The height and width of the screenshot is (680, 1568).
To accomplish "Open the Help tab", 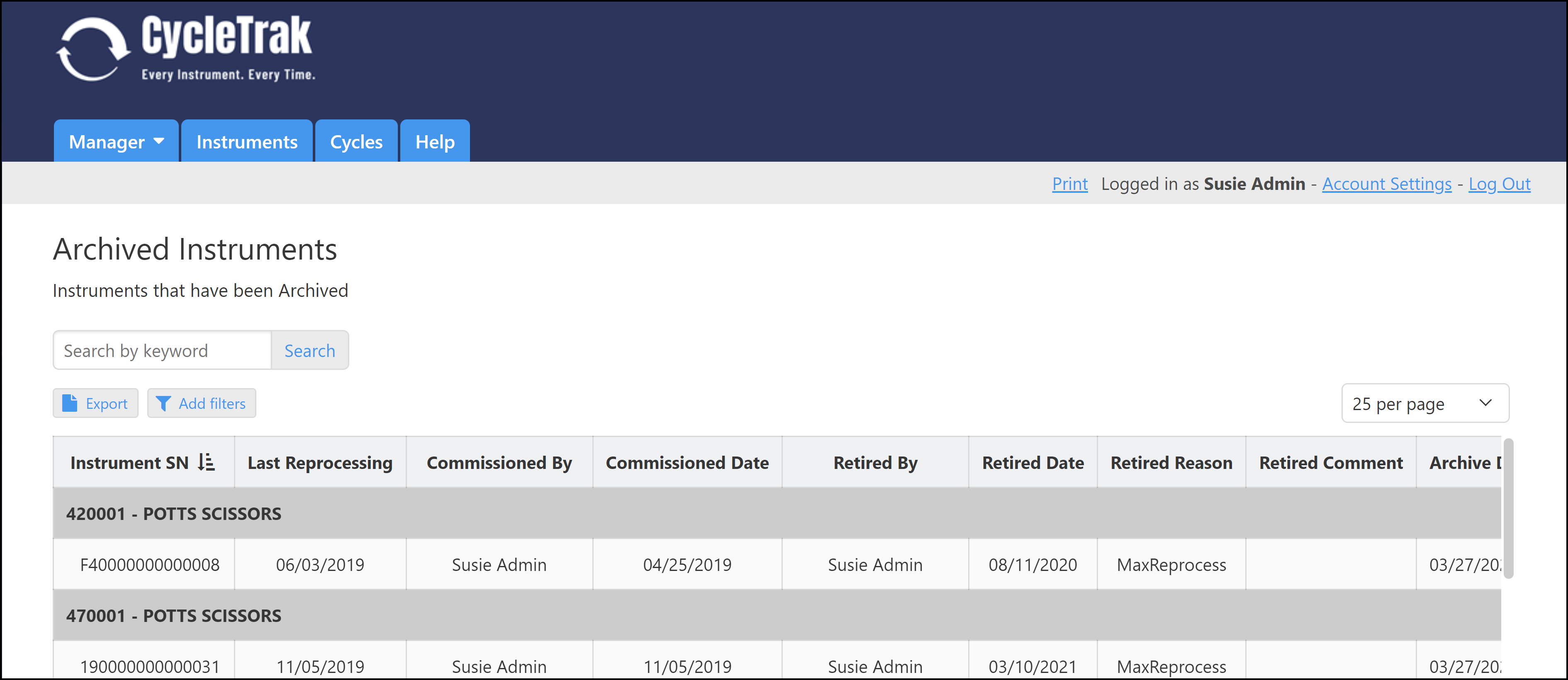I will (x=435, y=142).
